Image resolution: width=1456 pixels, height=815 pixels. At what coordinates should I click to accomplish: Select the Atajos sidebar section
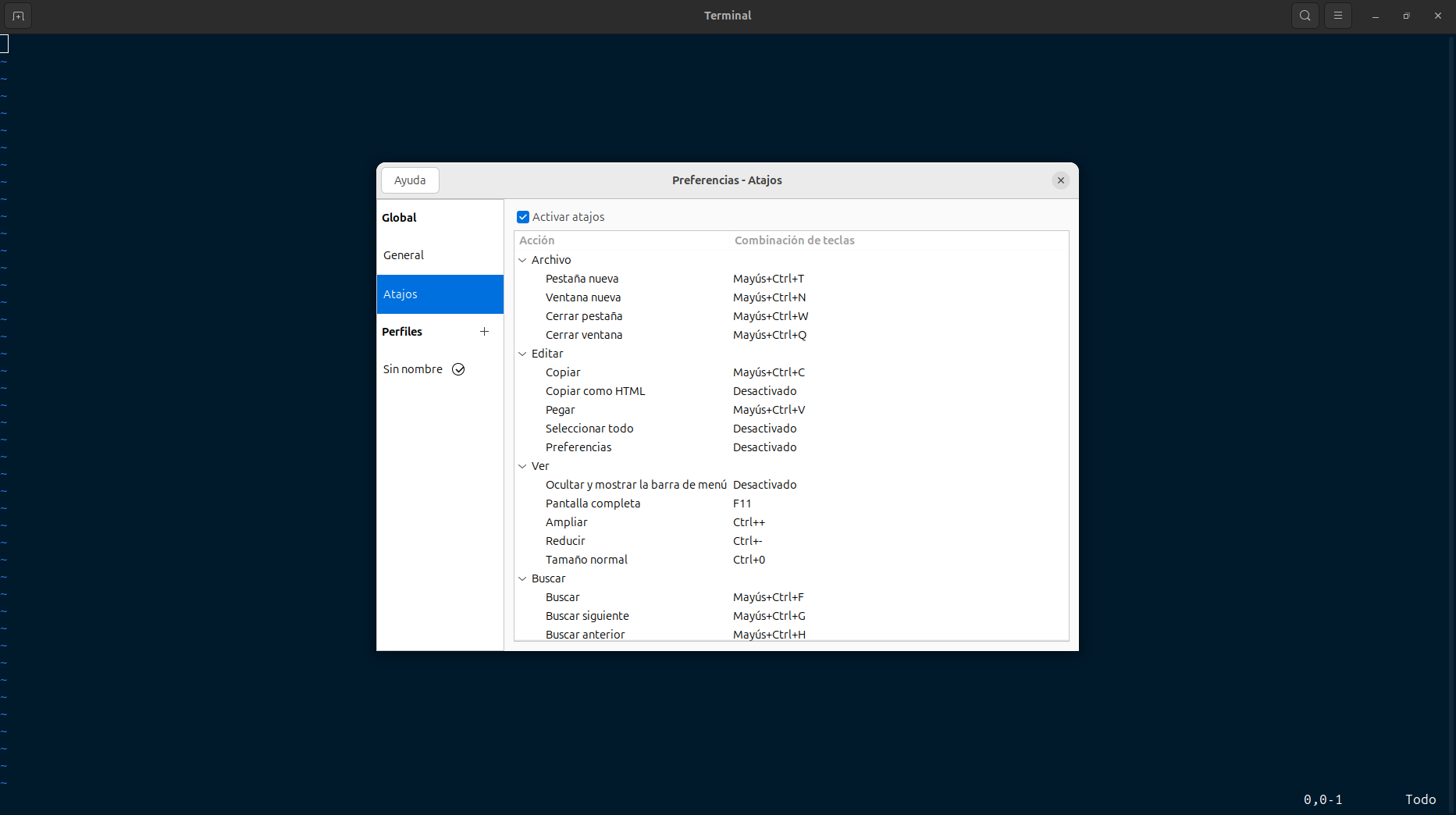point(440,294)
